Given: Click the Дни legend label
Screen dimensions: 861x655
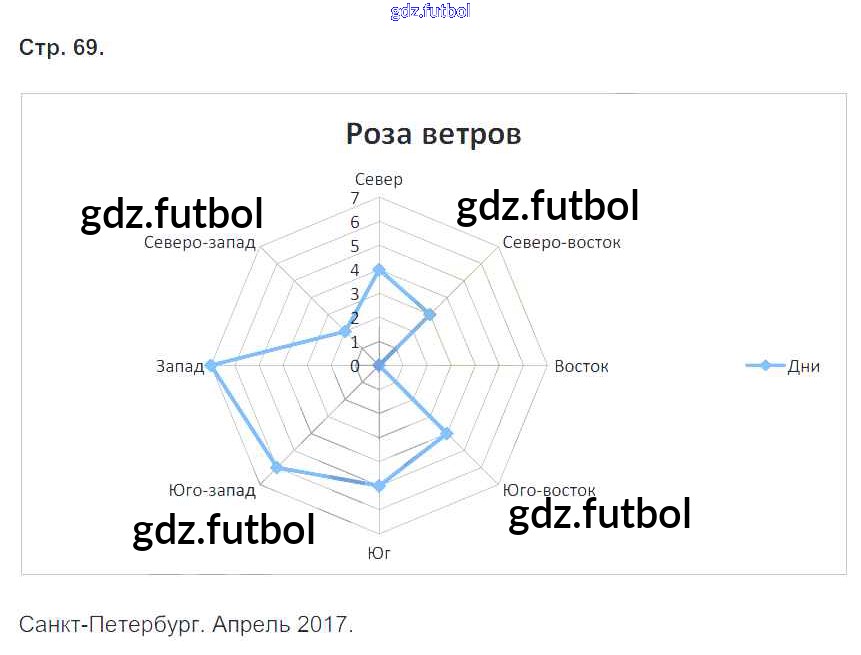Looking at the screenshot, I should coord(803,366).
